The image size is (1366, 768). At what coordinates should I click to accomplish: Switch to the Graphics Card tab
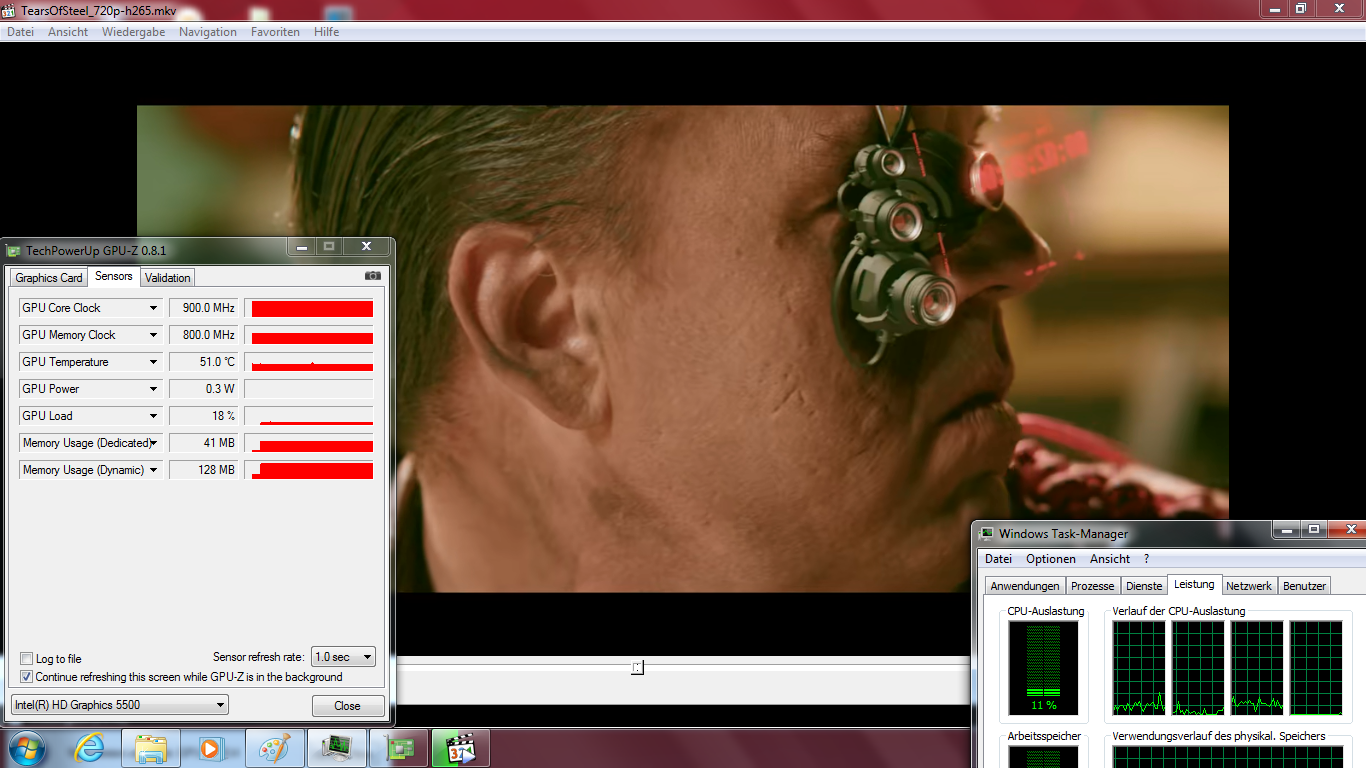pos(49,278)
